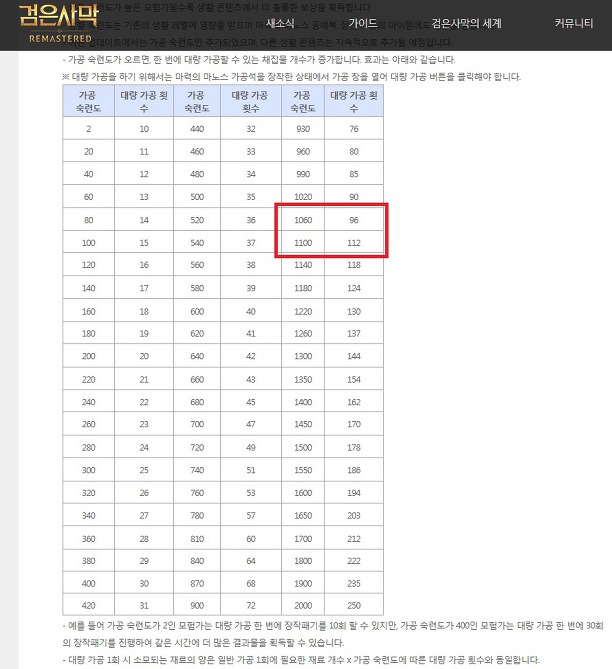
Task: Select the count value 137
Action: point(354,334)
